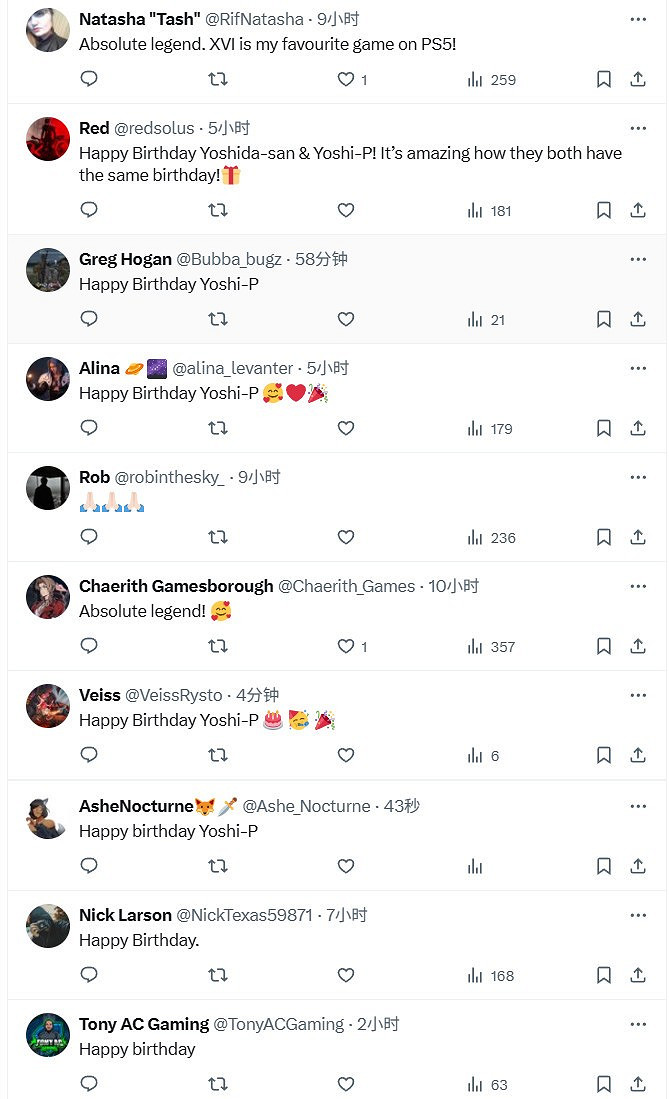The image size is (669, 1099).
Task: View analytics on Alina's tweet
Action: click(x=475, y=428)
